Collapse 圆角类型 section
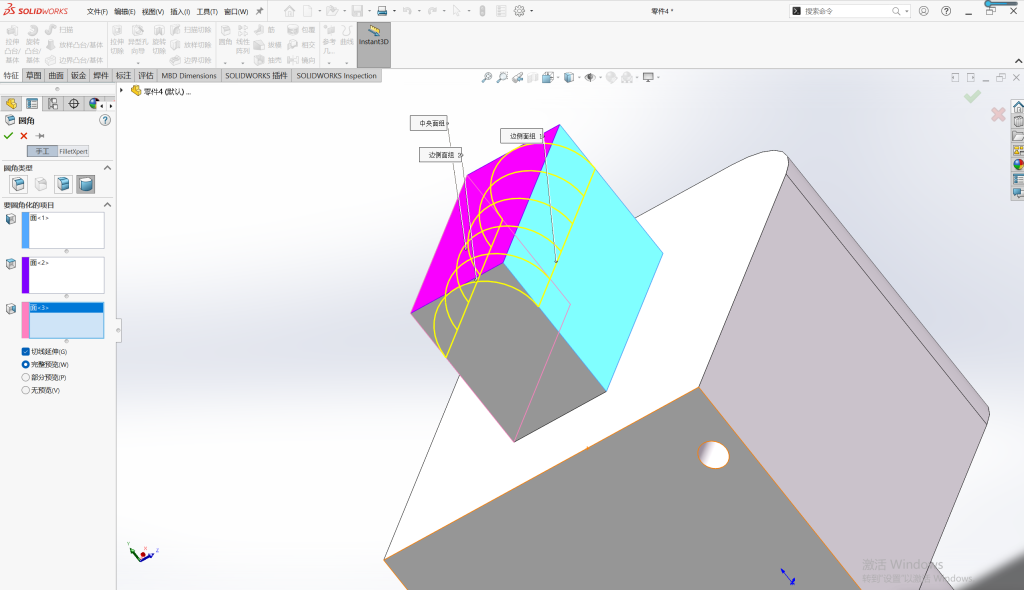The height and width of the screenshot is (590, 1024). tap(107, 168)
